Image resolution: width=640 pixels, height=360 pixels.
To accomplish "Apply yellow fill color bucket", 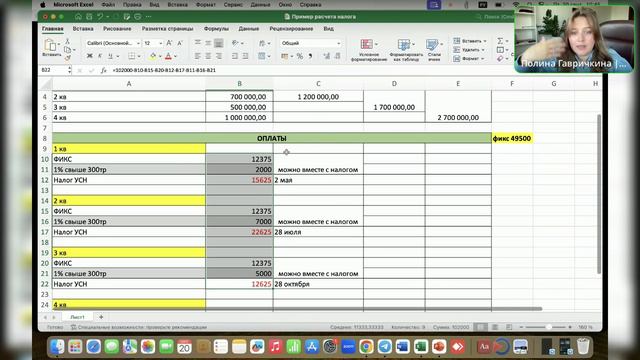I will 153,56.
